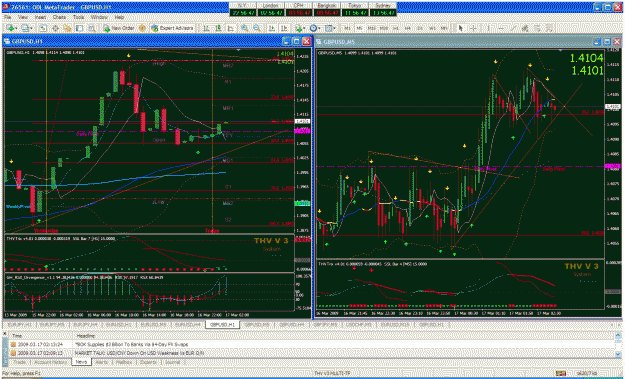Toggle the Auto Scroll chart icon
This screenshot has height=379, width=625.
coord(271,28)
